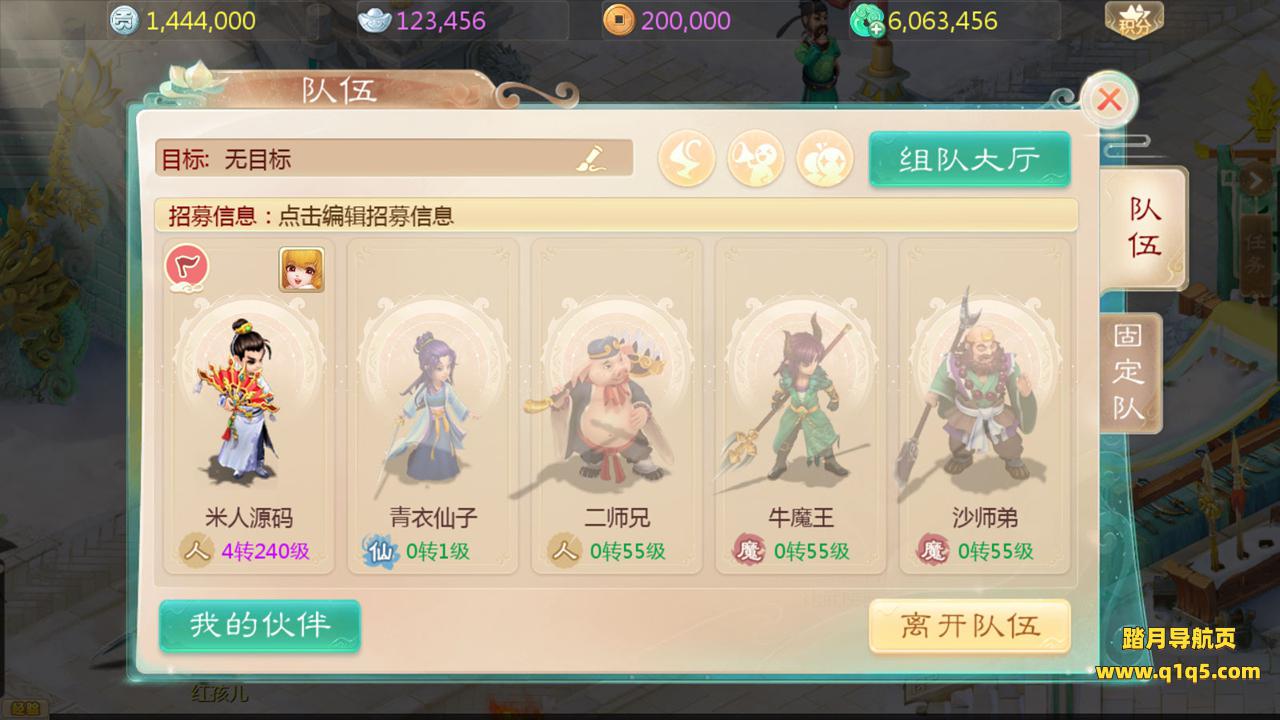The image size is (1280, 720).
Task: Open the first round horn icon button
Action: 687,159
